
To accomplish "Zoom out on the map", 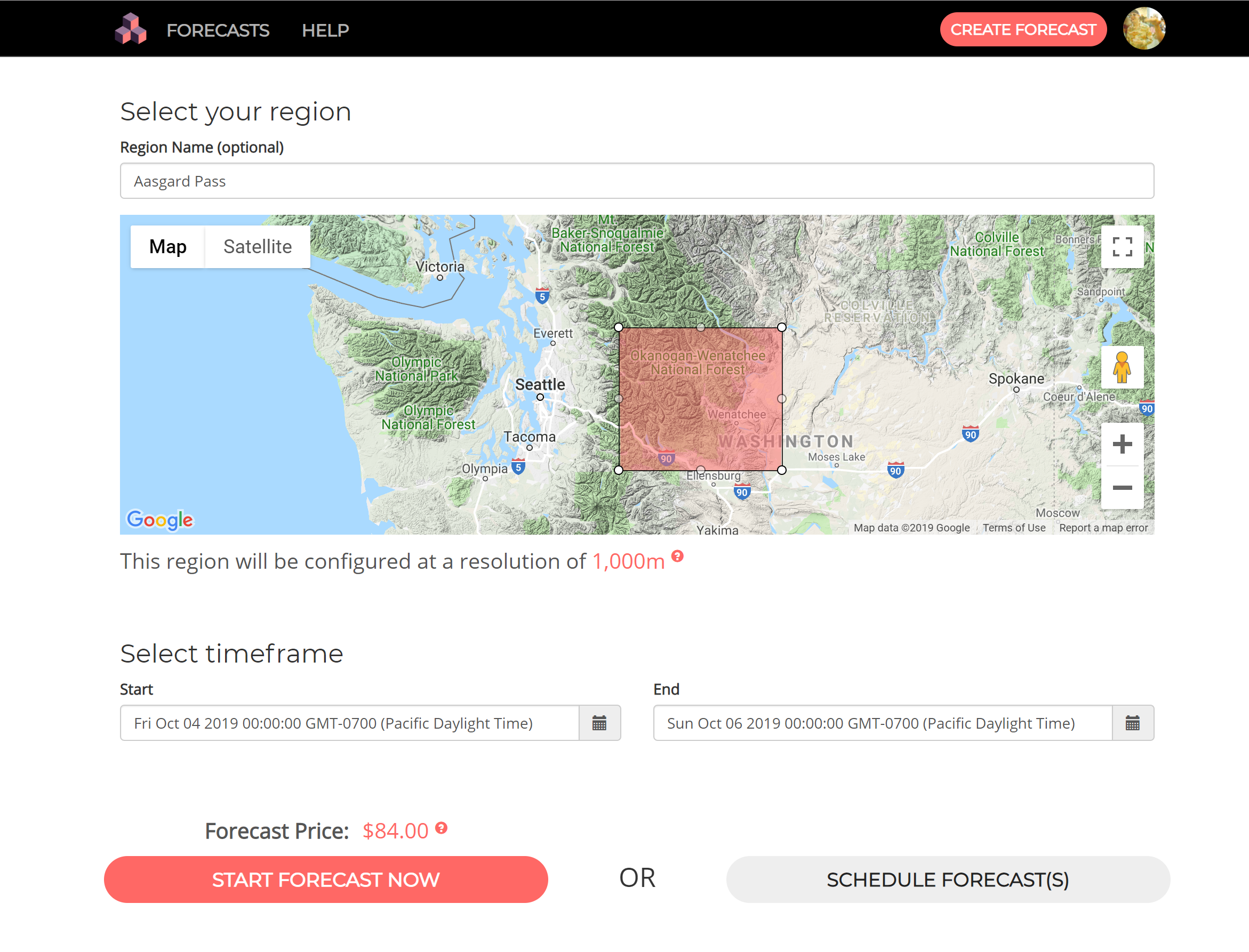I will point(1122,488).
